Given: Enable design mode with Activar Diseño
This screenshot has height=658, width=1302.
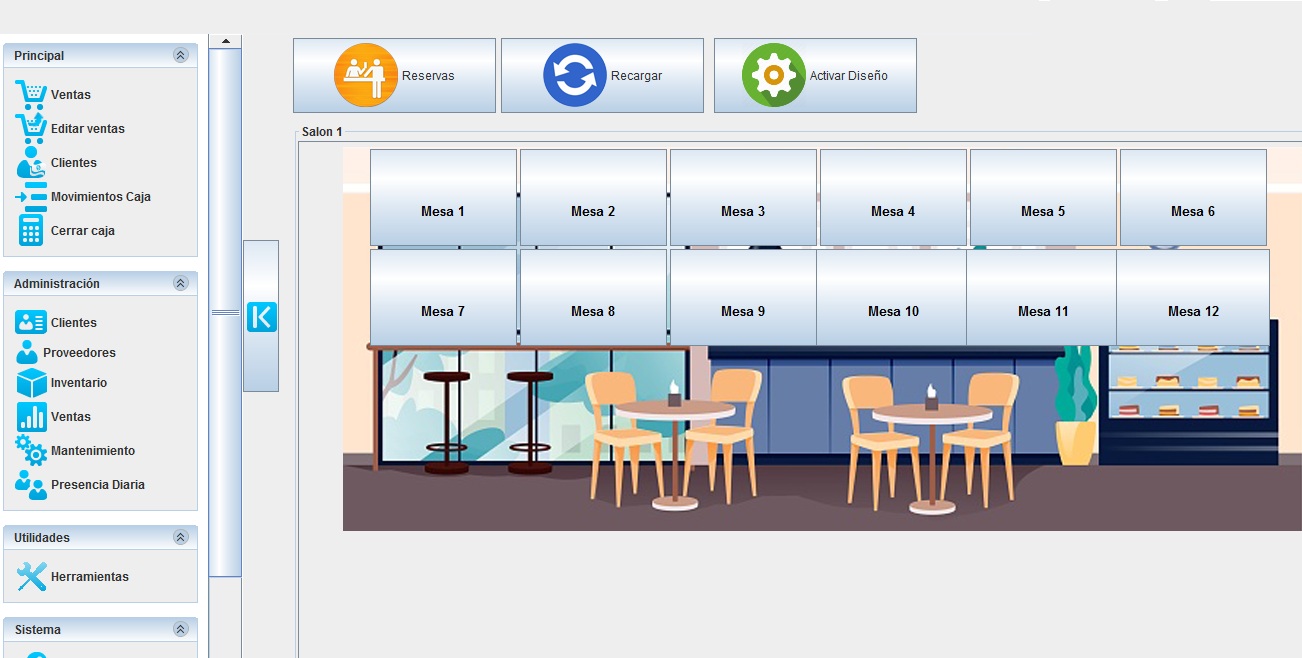Looking at the screenshot, I should [815, 76].
